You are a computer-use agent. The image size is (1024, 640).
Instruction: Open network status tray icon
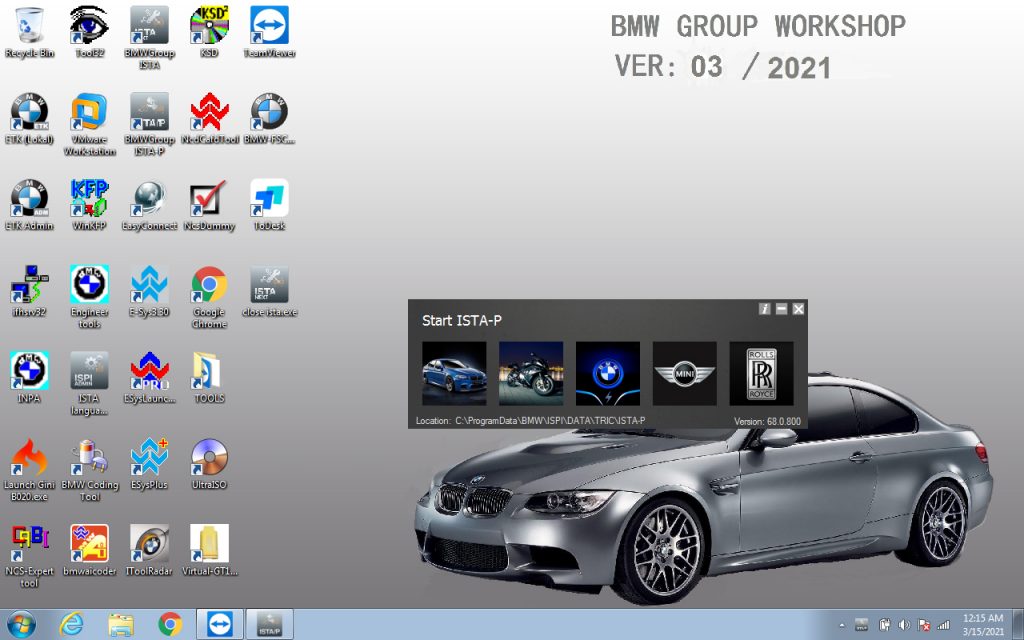(x=944, y=625)
